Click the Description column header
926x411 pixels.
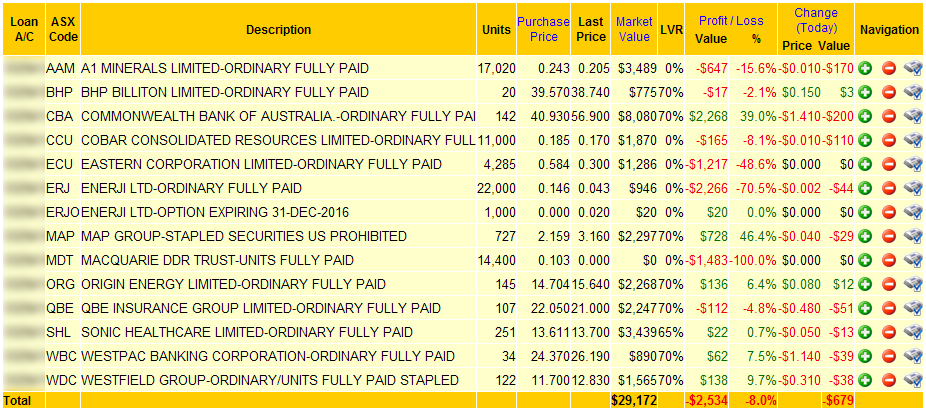[x=279, y=29]
